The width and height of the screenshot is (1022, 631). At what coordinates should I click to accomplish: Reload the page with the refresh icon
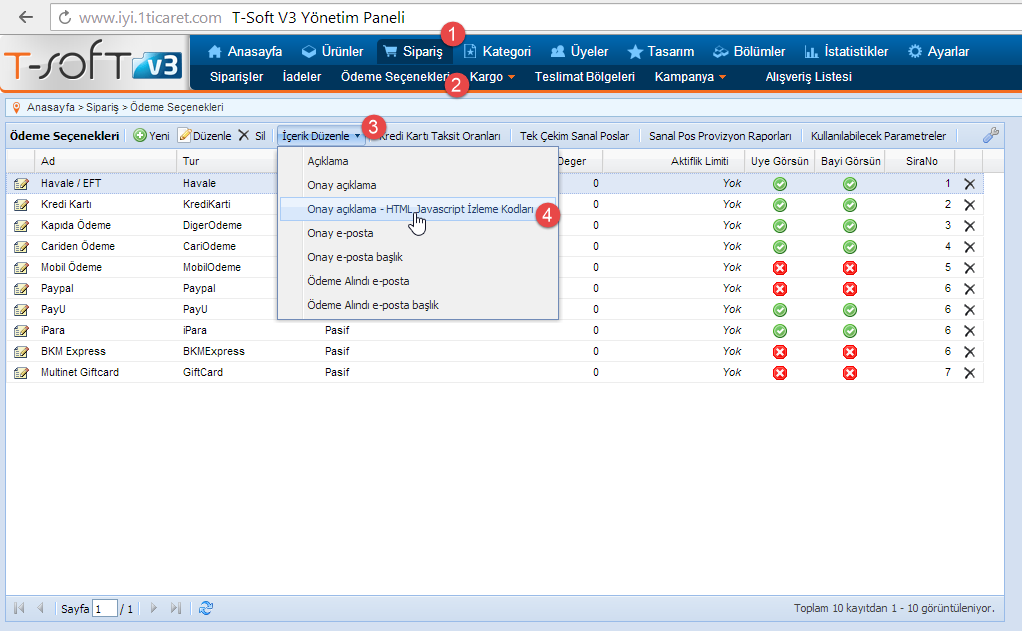pos(65,18)
